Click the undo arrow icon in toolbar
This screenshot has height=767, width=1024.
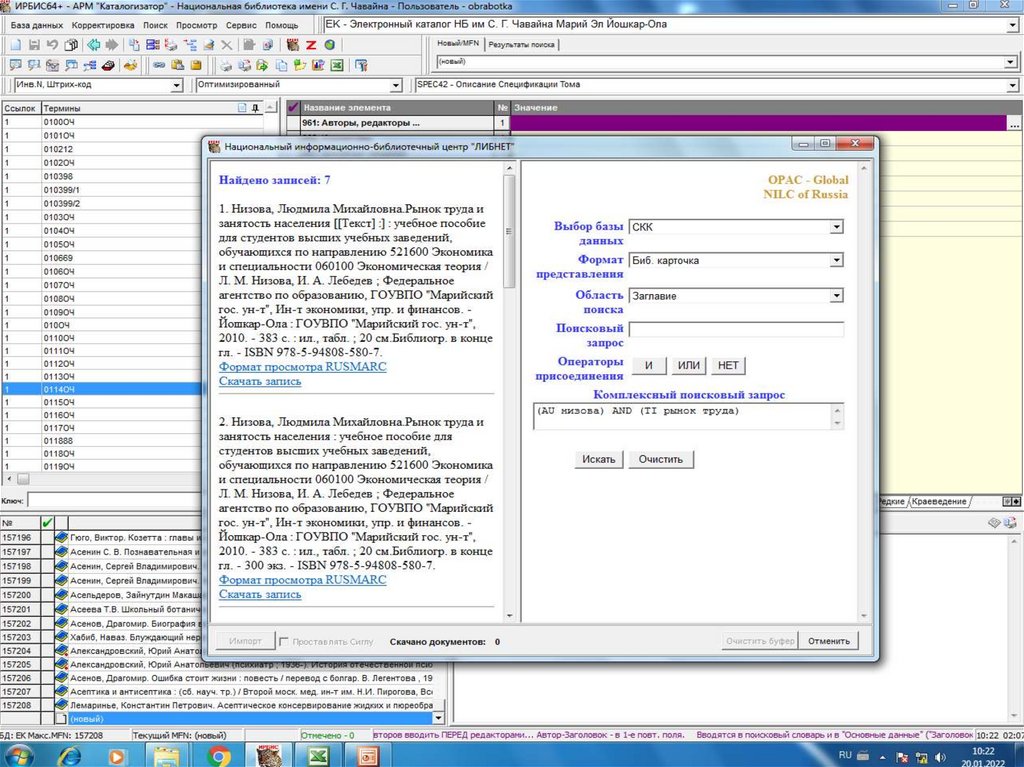52,45
